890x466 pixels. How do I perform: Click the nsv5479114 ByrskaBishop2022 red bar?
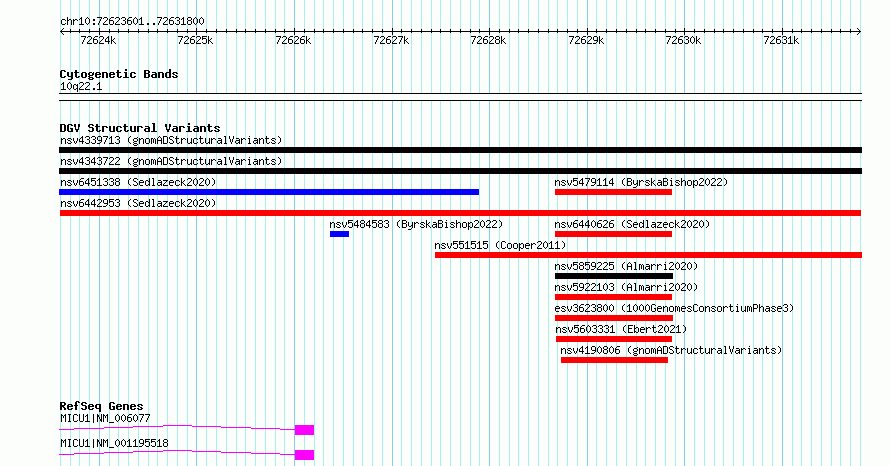614,192
